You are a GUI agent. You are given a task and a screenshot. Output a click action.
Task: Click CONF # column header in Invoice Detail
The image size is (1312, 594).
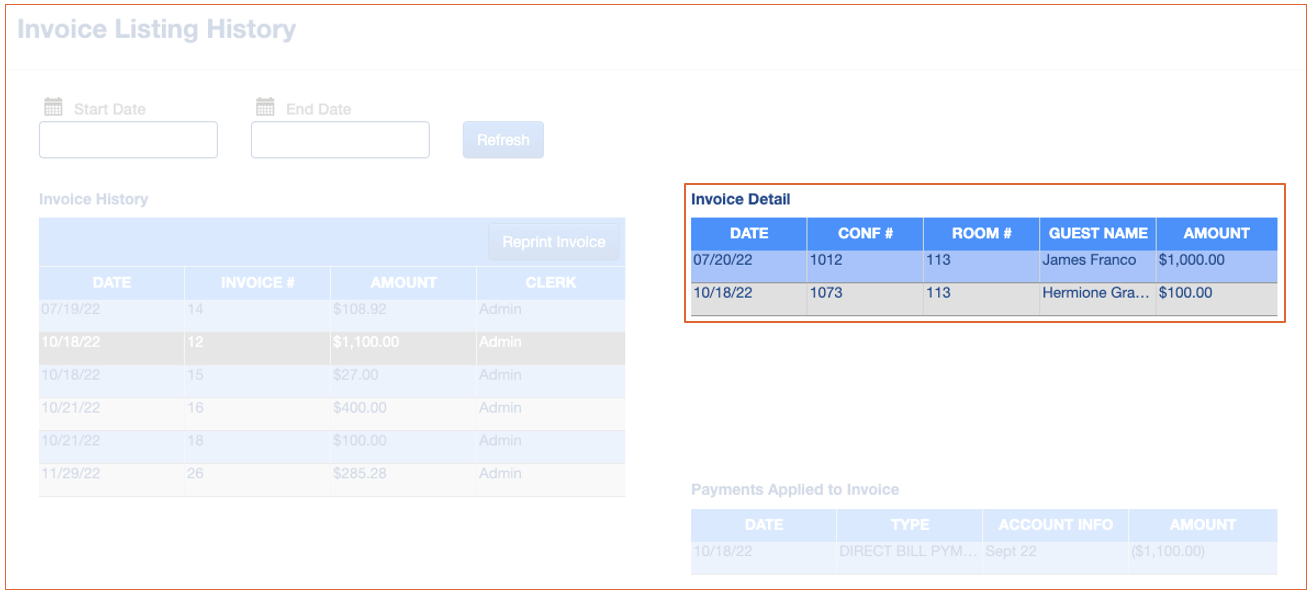tap(864, 233)
